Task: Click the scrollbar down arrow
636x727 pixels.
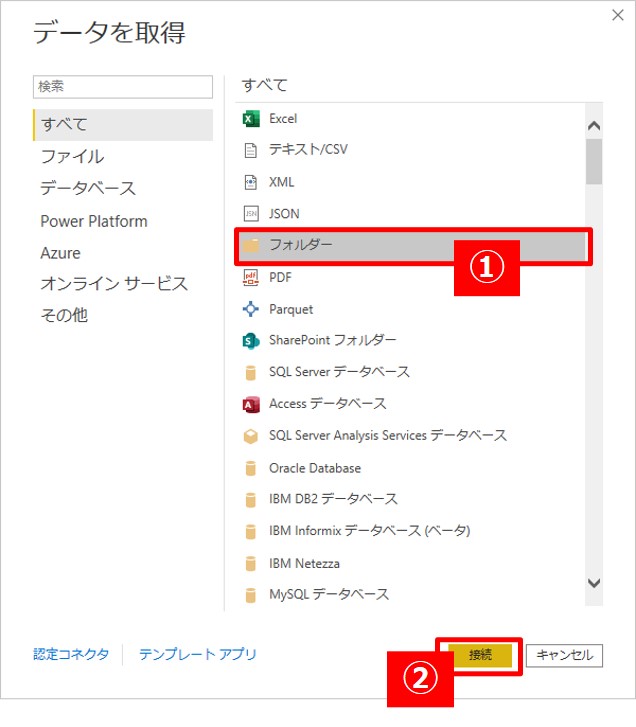Action: point(594,583)
